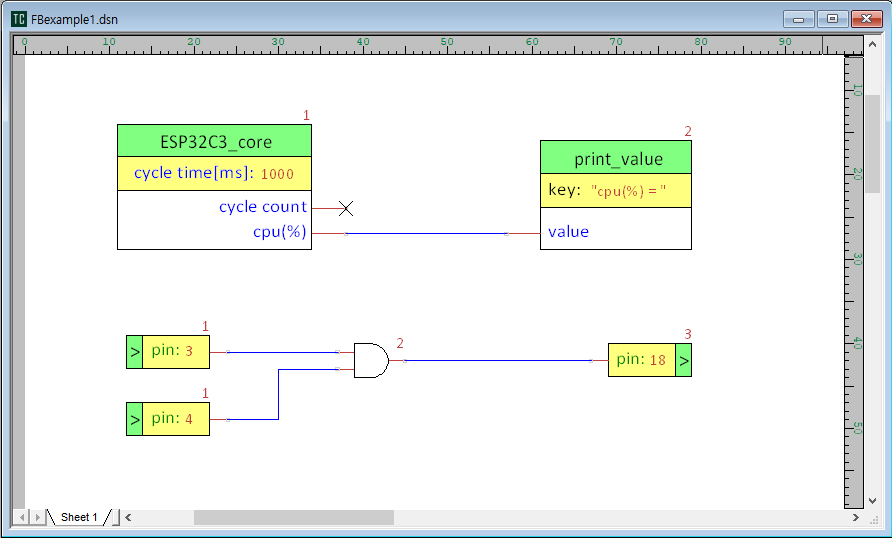Click next sheet tab navigation arrow
Image resolution: width=892 pixels, height=538 pixels.
[38, 517]
